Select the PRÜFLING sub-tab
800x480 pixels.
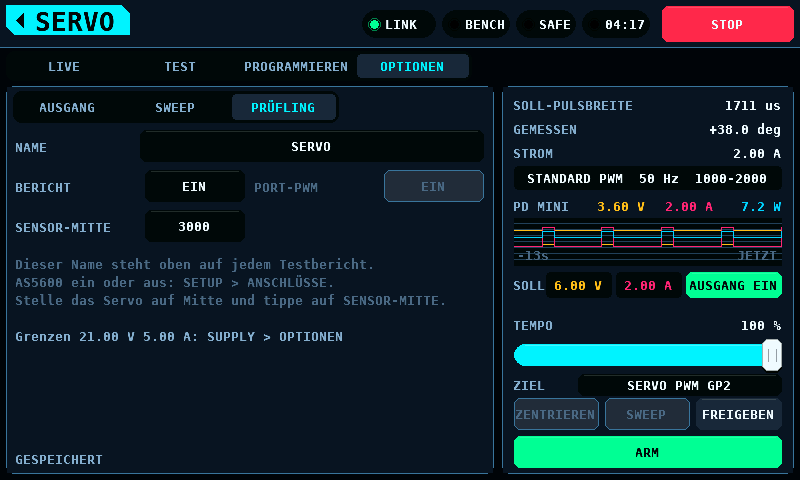[283, 108]
